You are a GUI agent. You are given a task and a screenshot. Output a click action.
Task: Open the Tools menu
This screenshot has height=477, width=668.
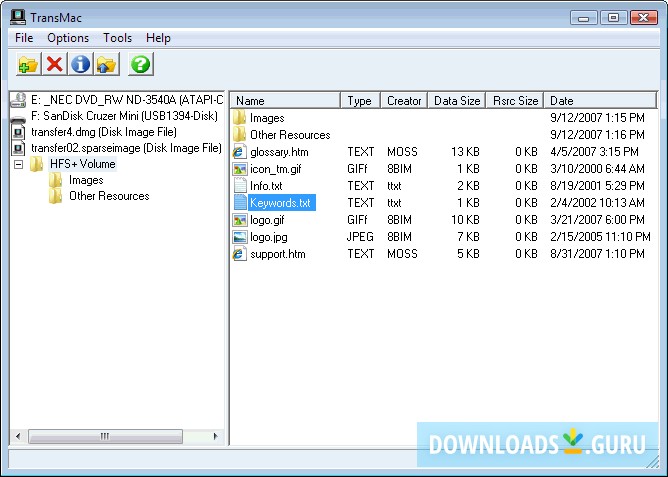[x=118, y=38]
